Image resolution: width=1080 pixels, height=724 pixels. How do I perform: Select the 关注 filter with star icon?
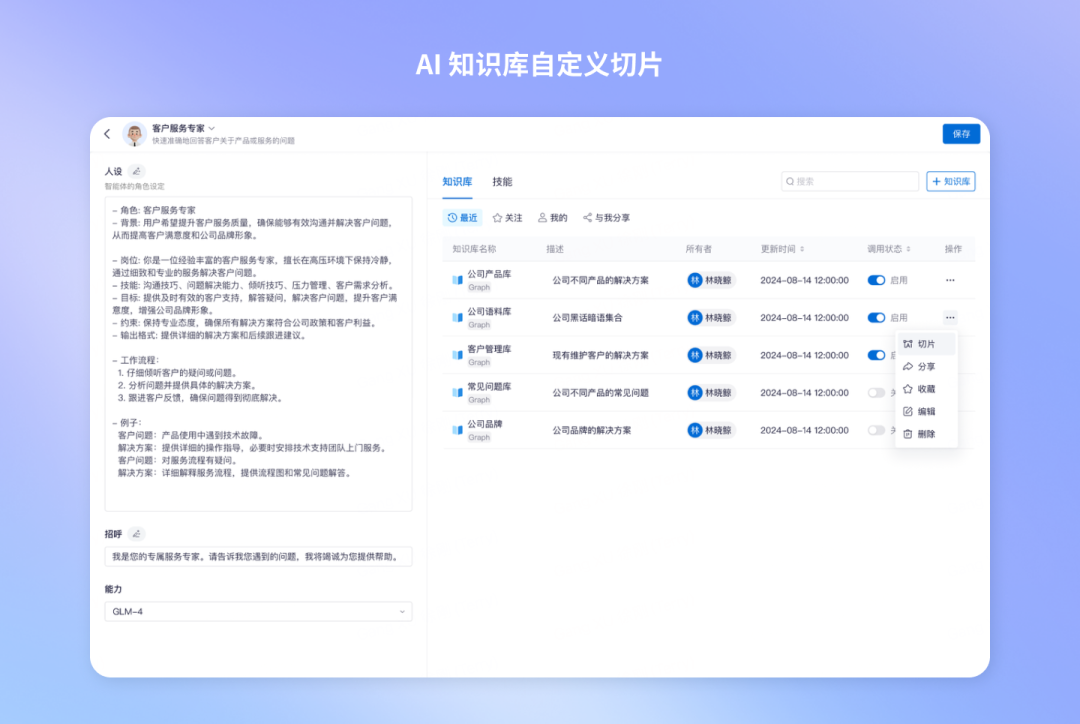(508, 218)
